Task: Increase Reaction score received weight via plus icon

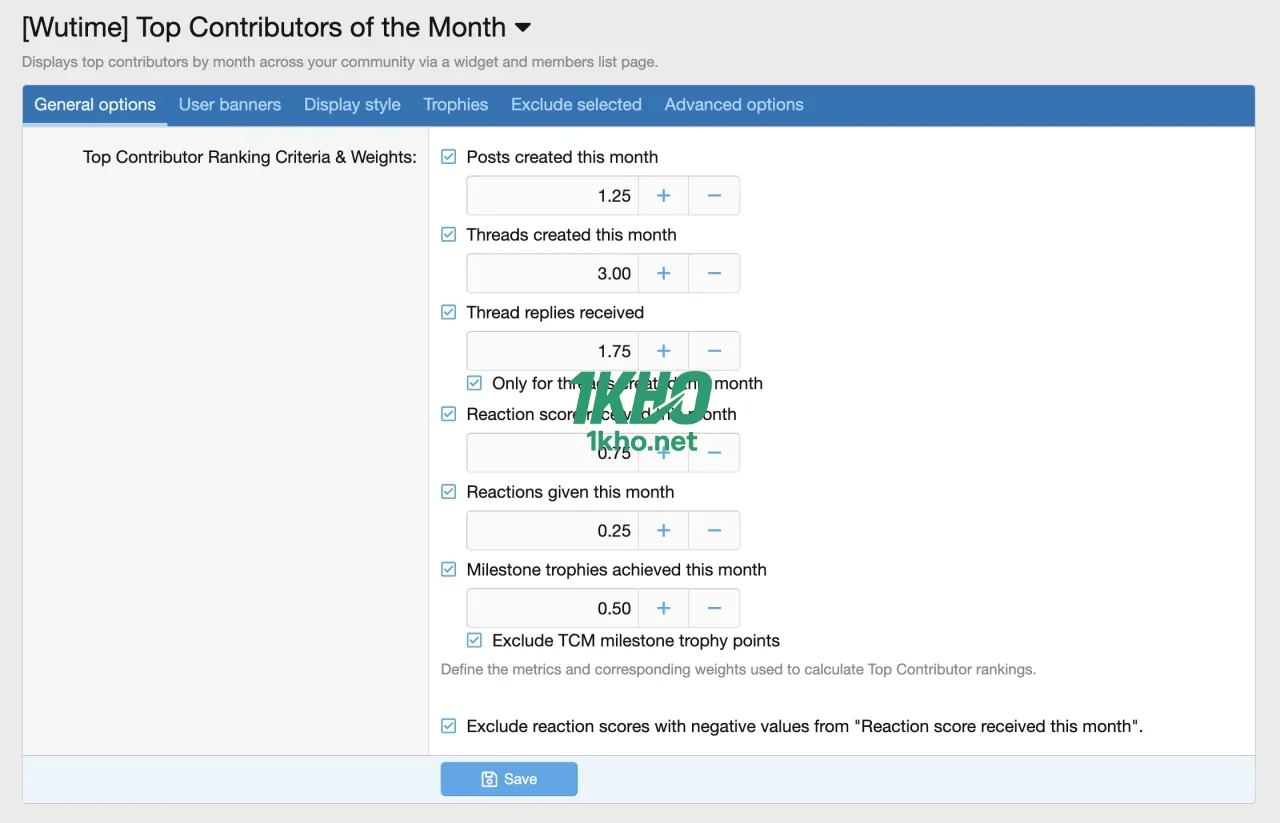Action: pos(663,452)
